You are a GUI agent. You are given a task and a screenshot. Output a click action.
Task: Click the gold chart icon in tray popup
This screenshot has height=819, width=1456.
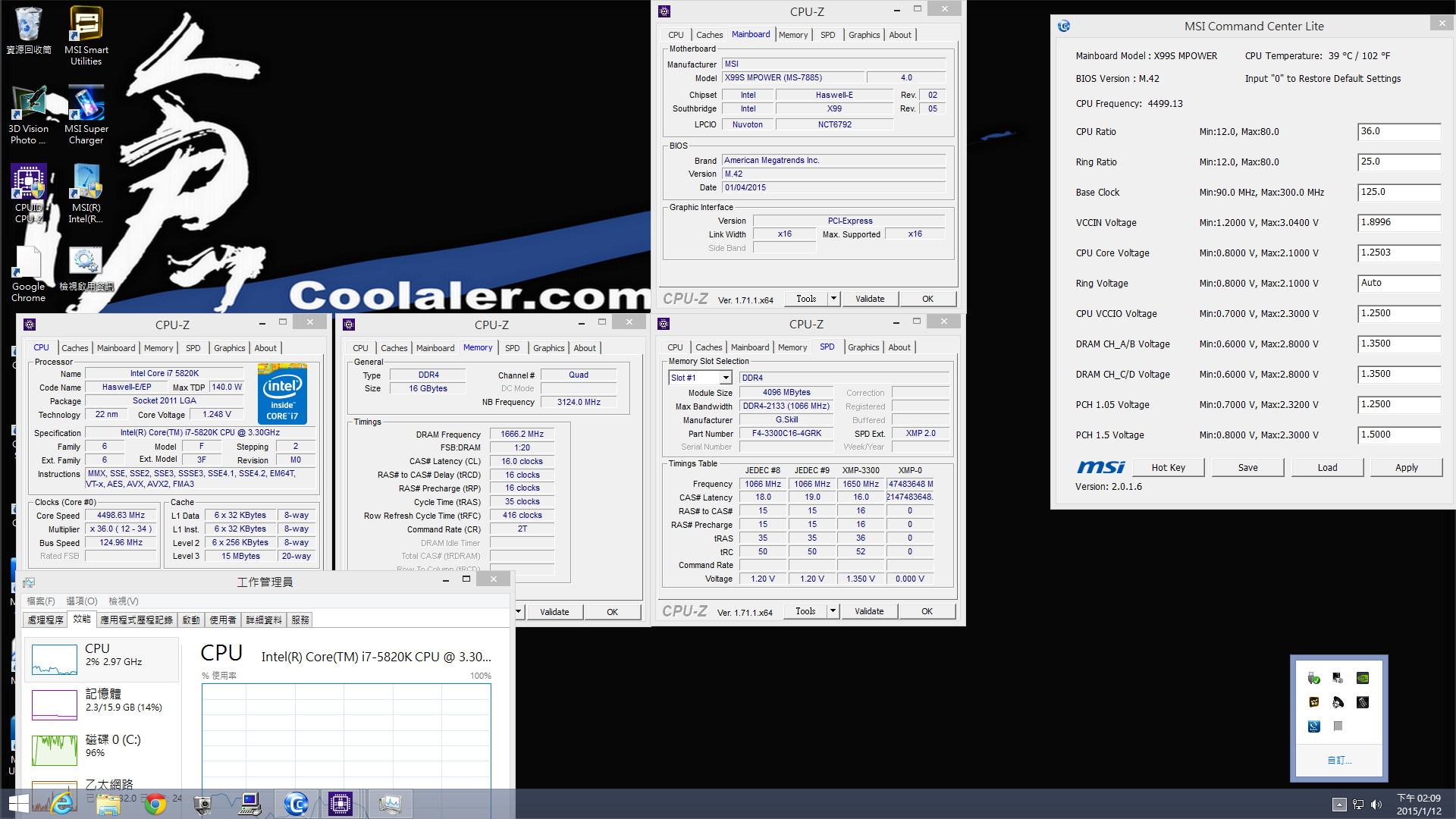(x=1314, y=702)
